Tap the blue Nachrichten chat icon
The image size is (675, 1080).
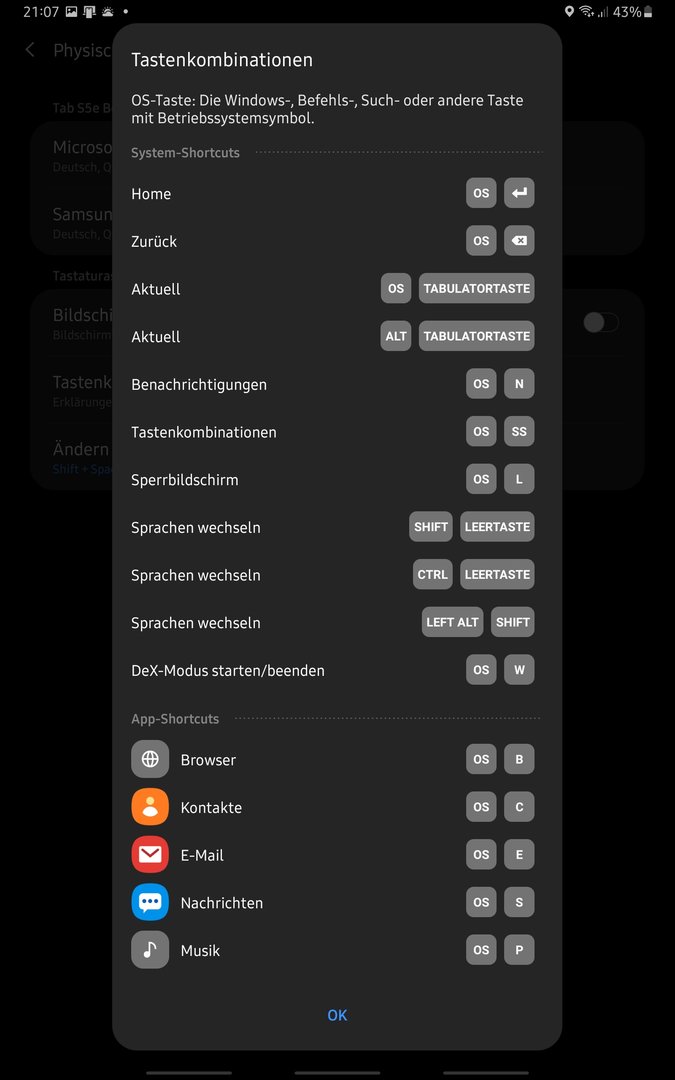(150, 902)
